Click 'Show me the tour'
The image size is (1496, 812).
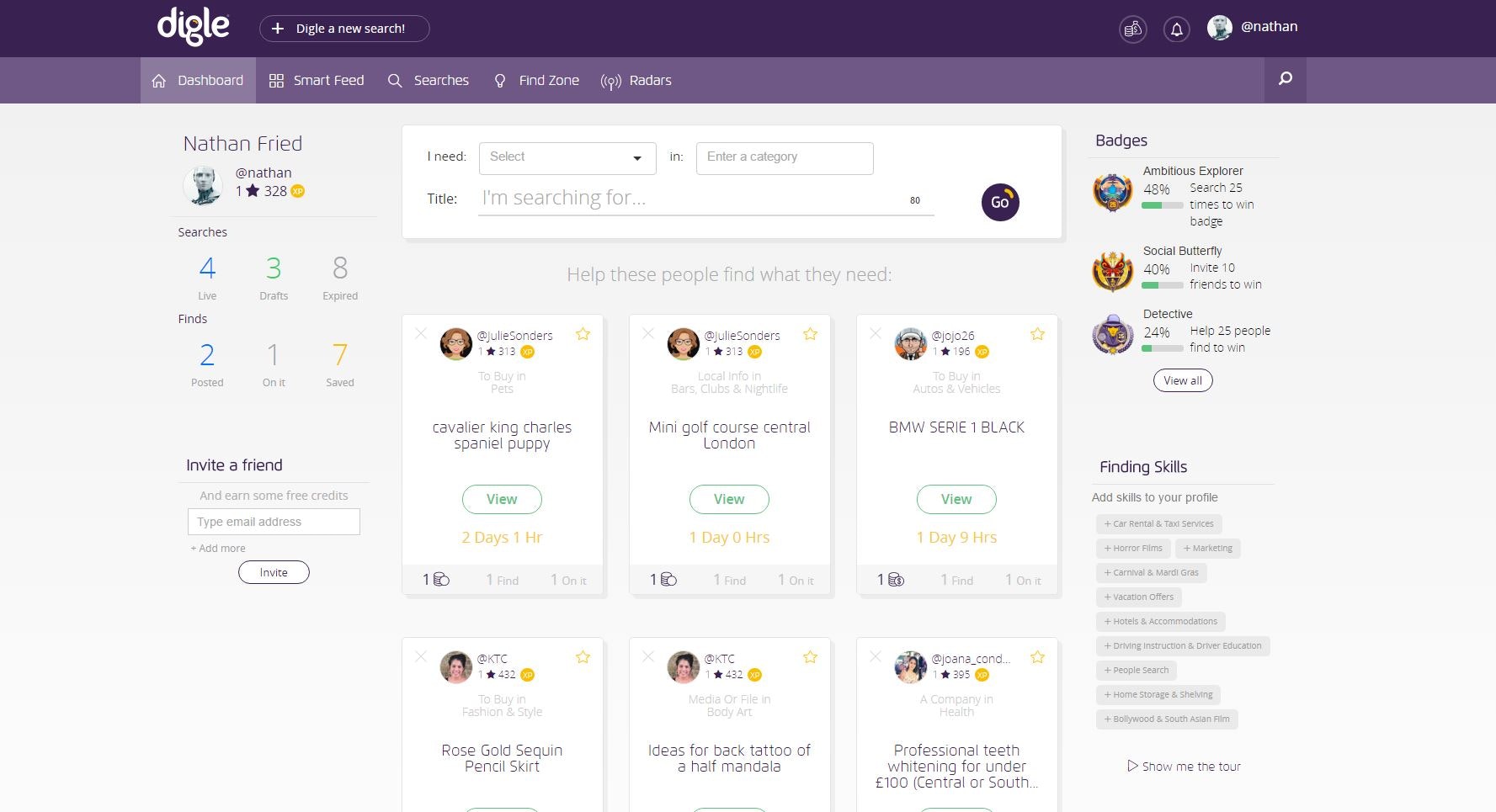coord(1184,767)
